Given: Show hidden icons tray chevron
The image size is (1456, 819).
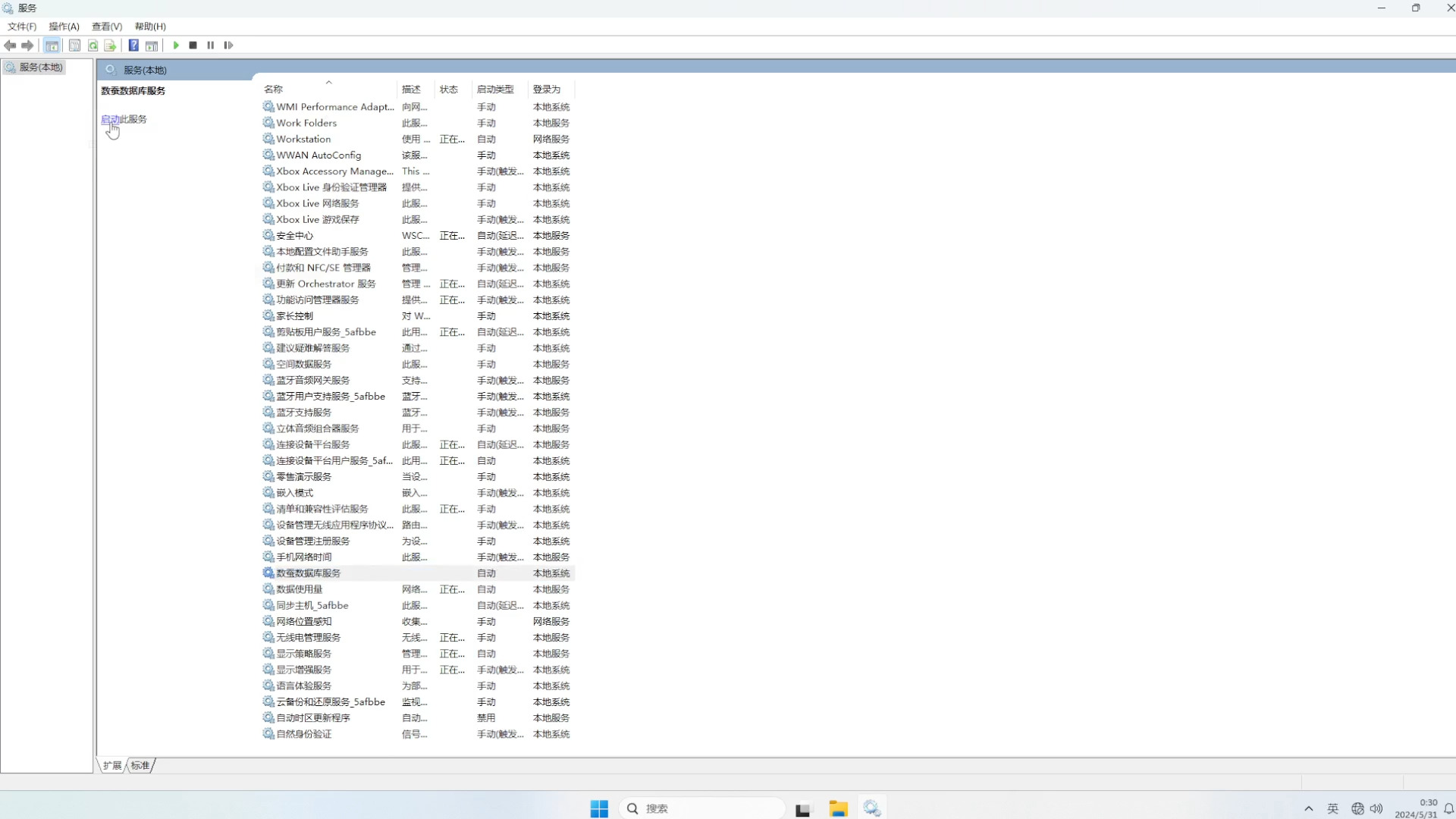Looking at the screenshot, I should pos(1308,808).
